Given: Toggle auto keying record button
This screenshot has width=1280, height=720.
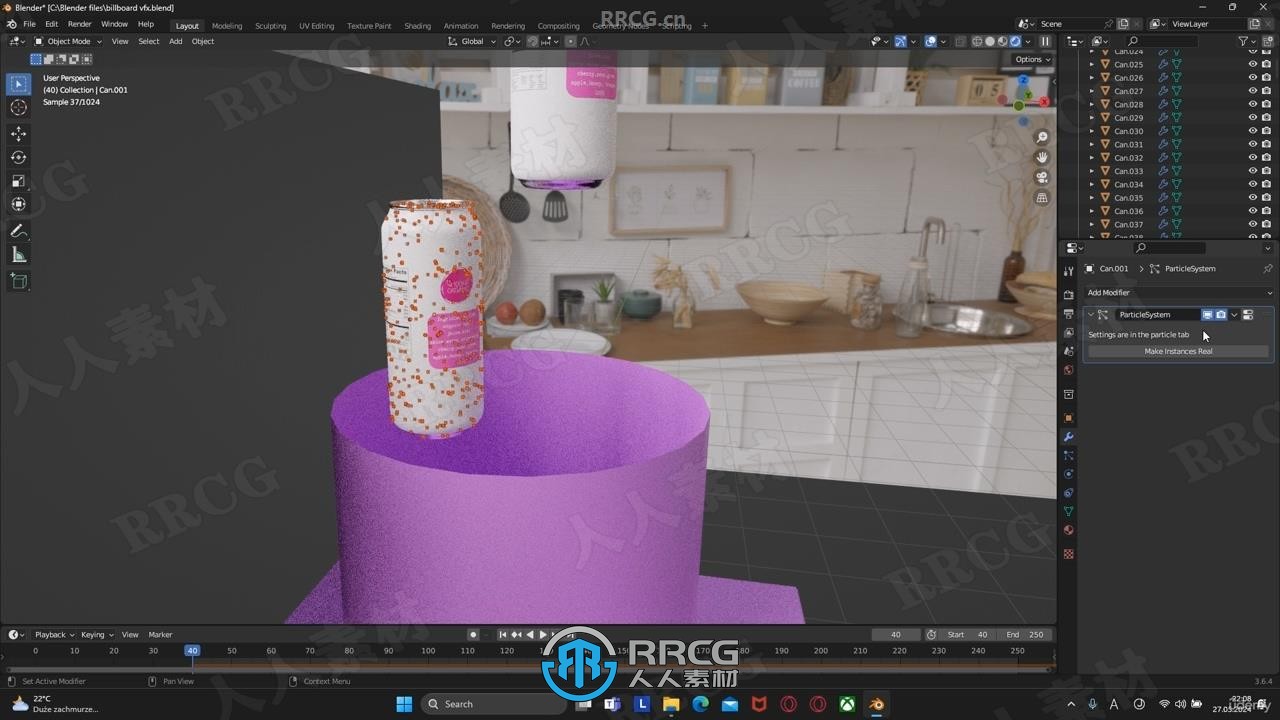Looking at the screenshot, I should pyautogui.click(x=473, y=635).
